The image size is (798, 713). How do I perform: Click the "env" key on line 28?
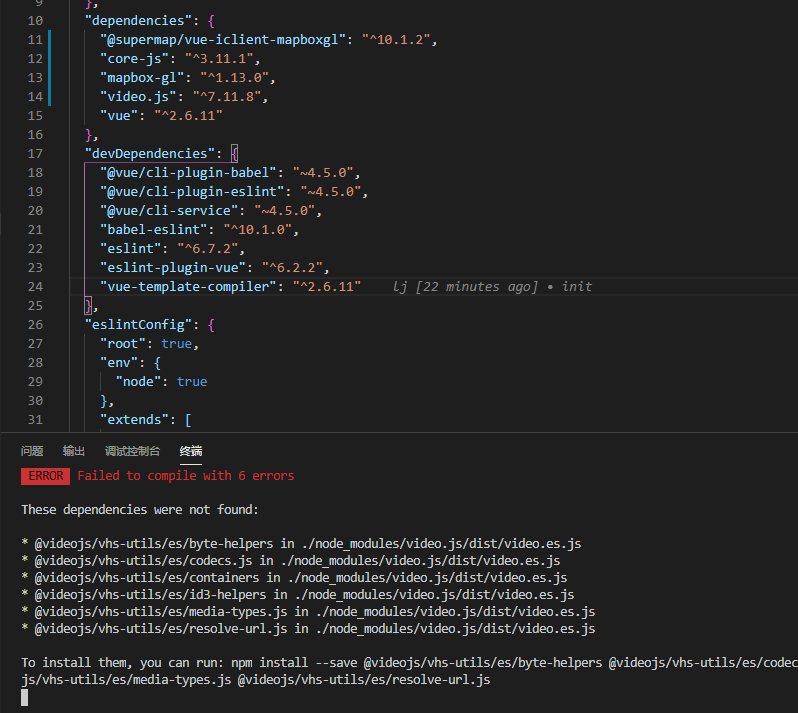(x=119, y=363)
